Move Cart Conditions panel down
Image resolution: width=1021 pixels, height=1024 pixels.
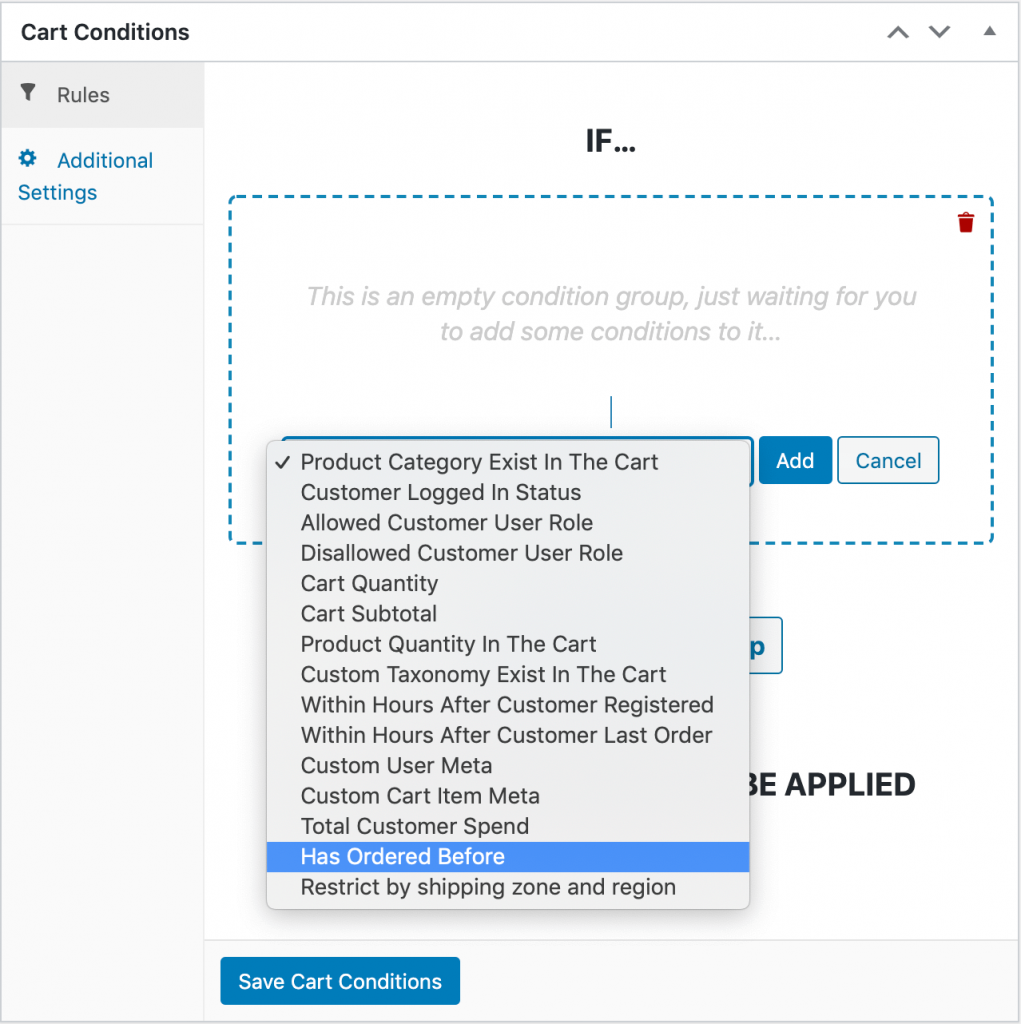pyautogui.click(x=939, y=32)
